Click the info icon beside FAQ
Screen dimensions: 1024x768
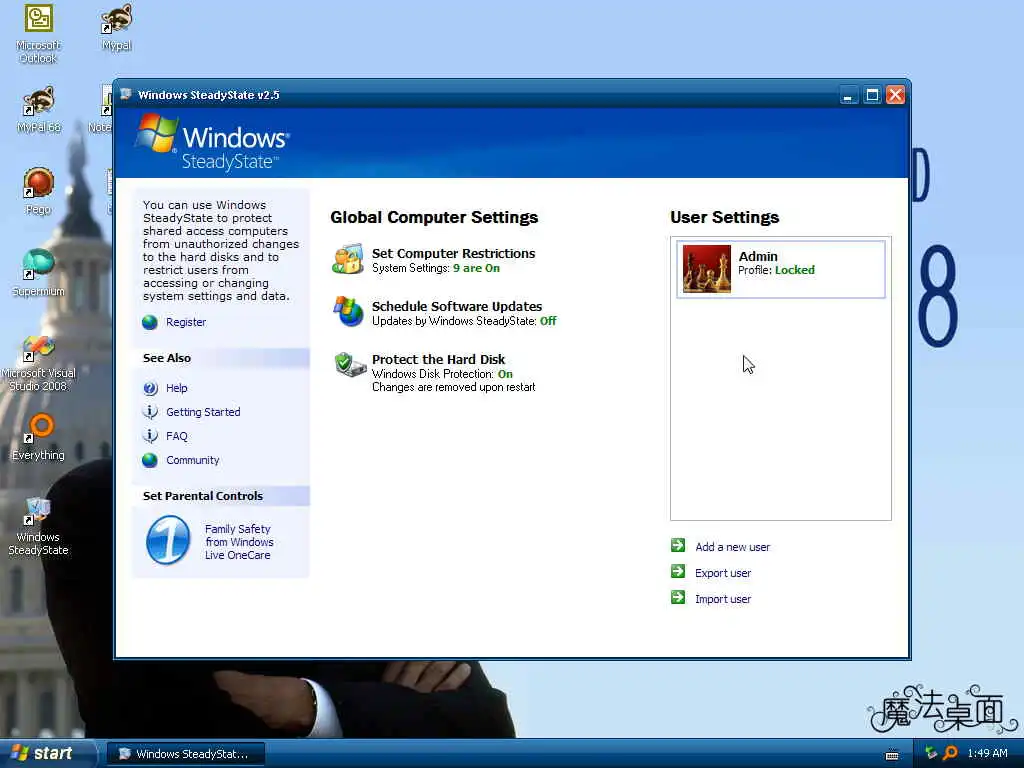coord(150,436)
